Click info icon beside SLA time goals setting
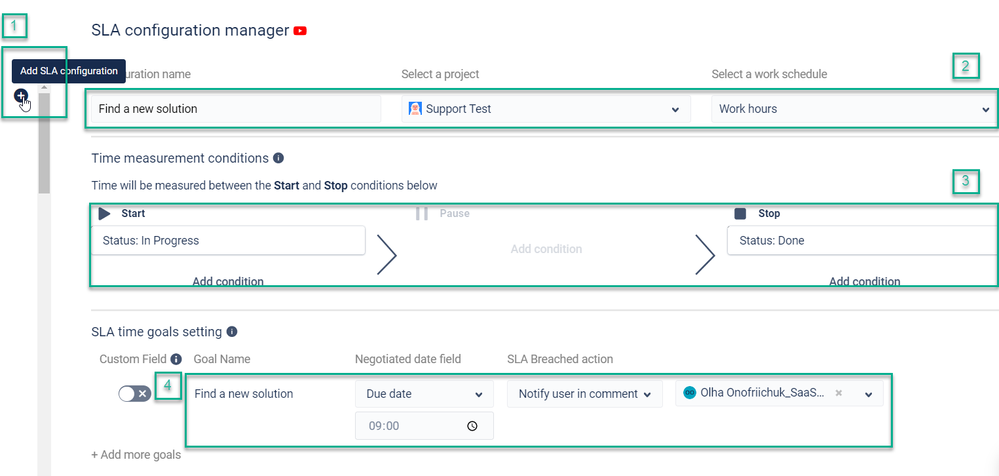This screenshot has height=476, width=999. pos(232,331)
